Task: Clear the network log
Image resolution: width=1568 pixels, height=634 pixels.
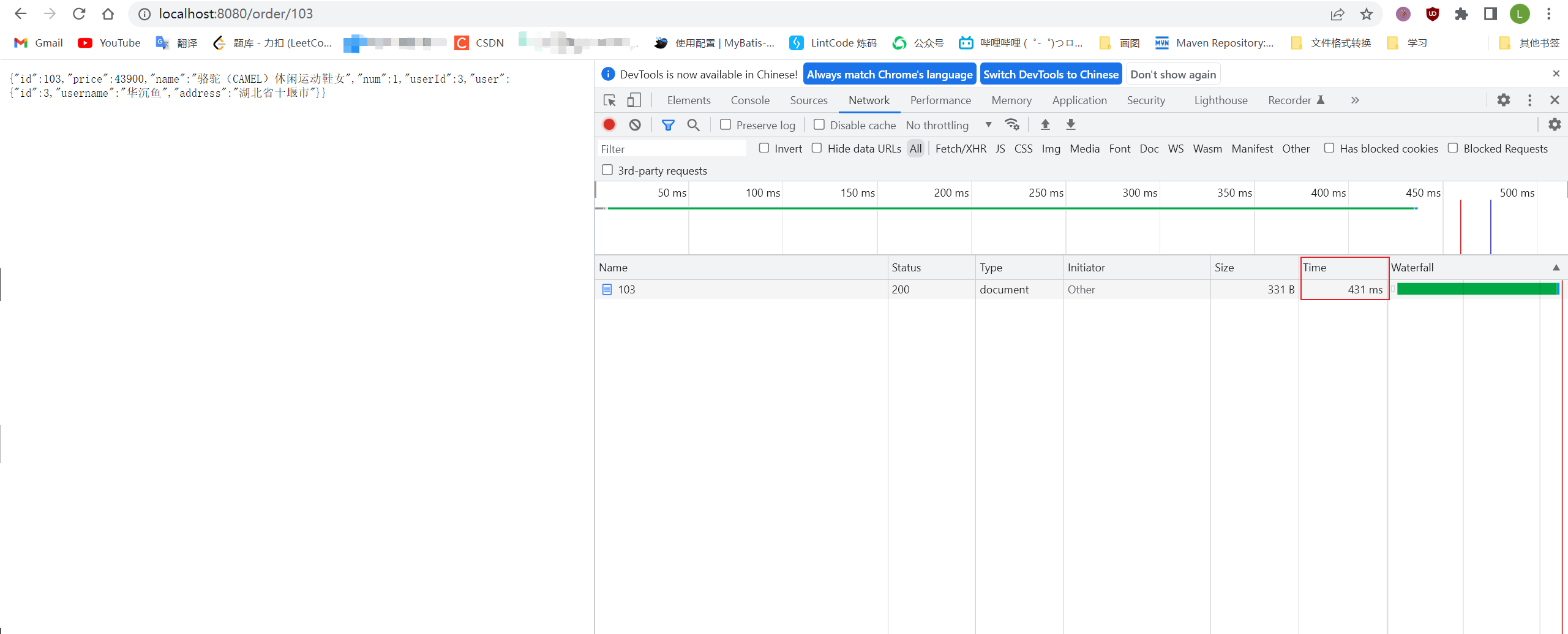Action: [635, 124]
